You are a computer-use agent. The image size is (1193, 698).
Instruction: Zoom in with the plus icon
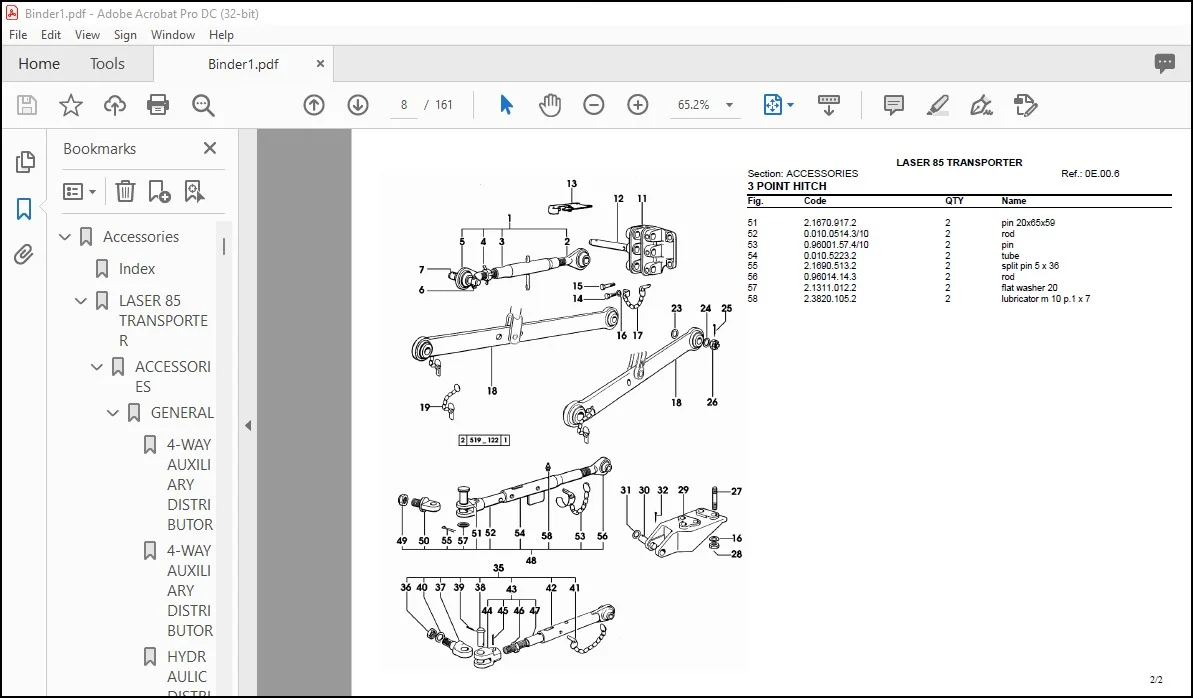pos(638,105)
